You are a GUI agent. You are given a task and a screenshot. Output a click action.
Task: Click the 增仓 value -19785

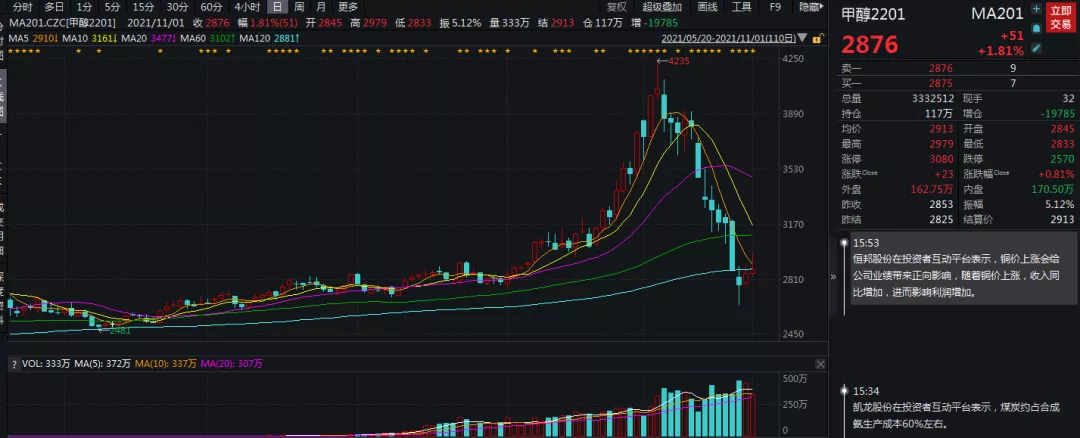[x=1055, y=114]
